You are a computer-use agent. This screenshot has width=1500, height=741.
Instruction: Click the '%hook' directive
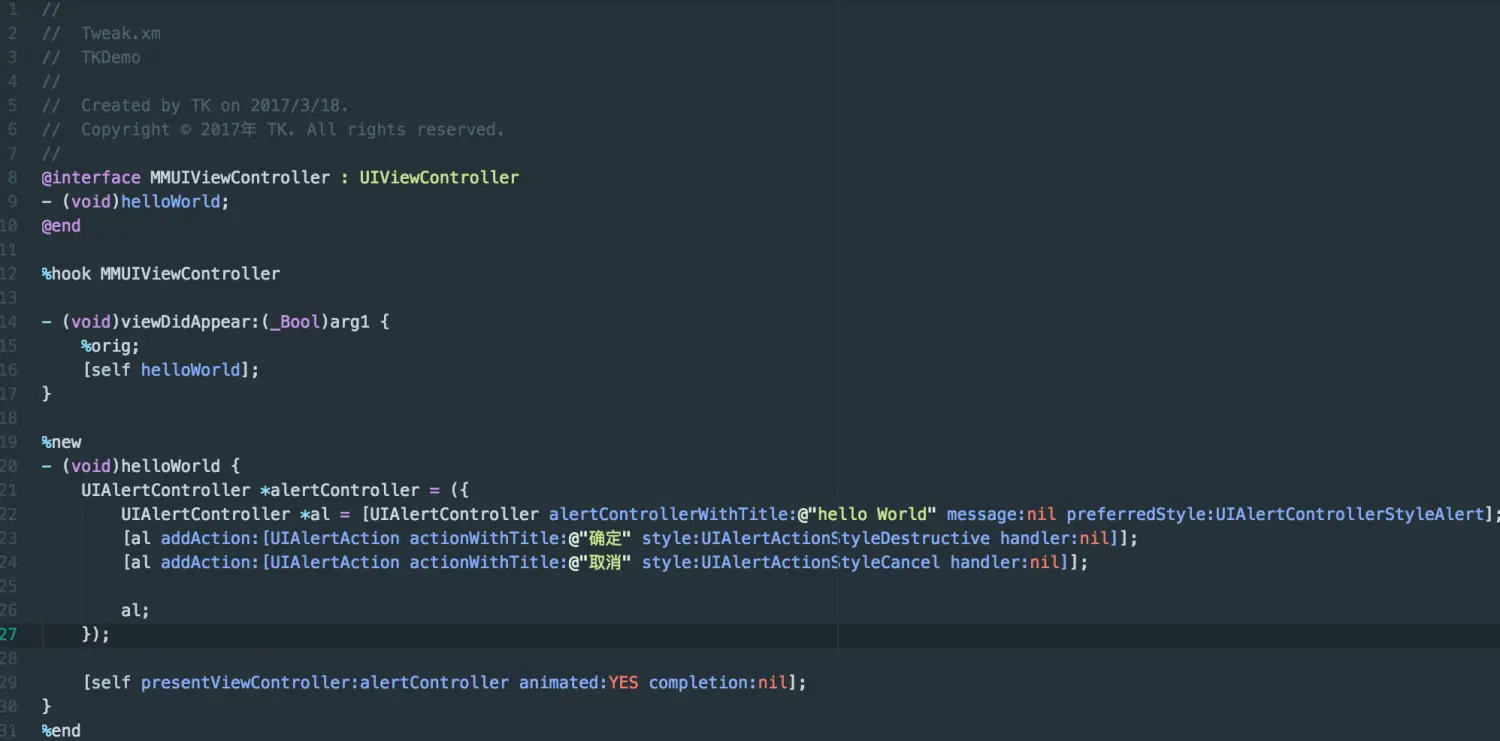[66, 273]
